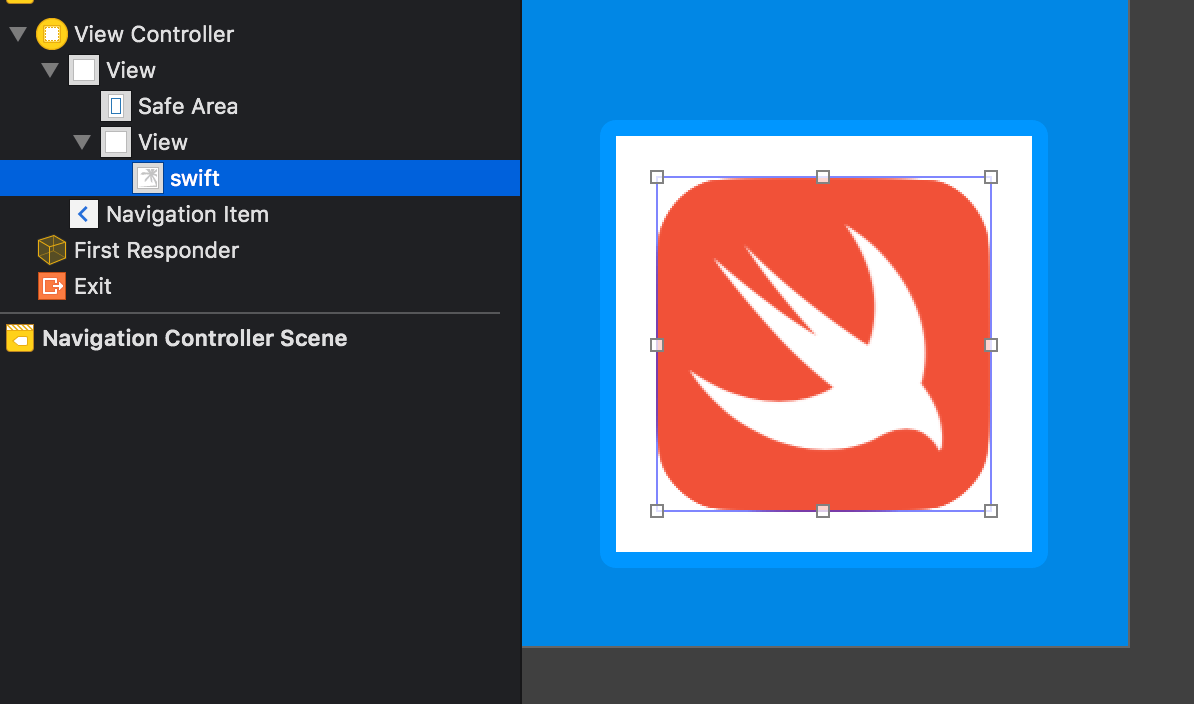Click the top-level View's white square icon
This screenshot has height=704, width=1194.
[84, 70]
